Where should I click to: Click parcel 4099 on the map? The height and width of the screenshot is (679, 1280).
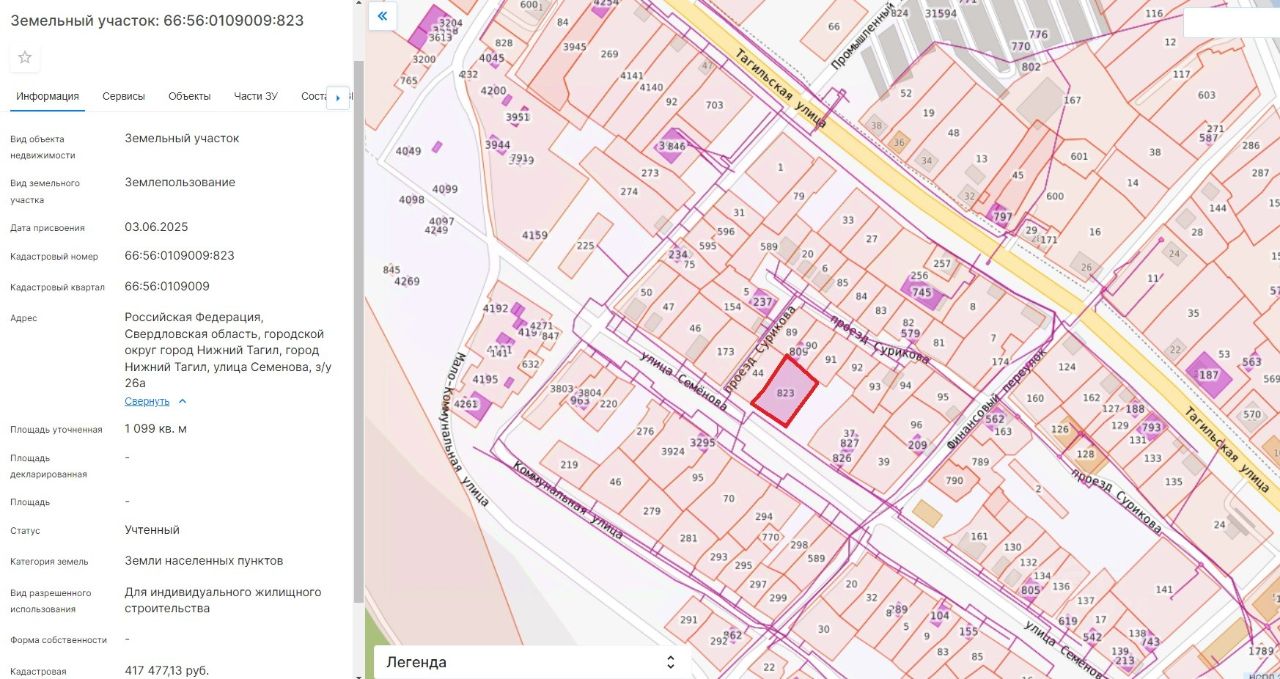click(x=445, y=189)
